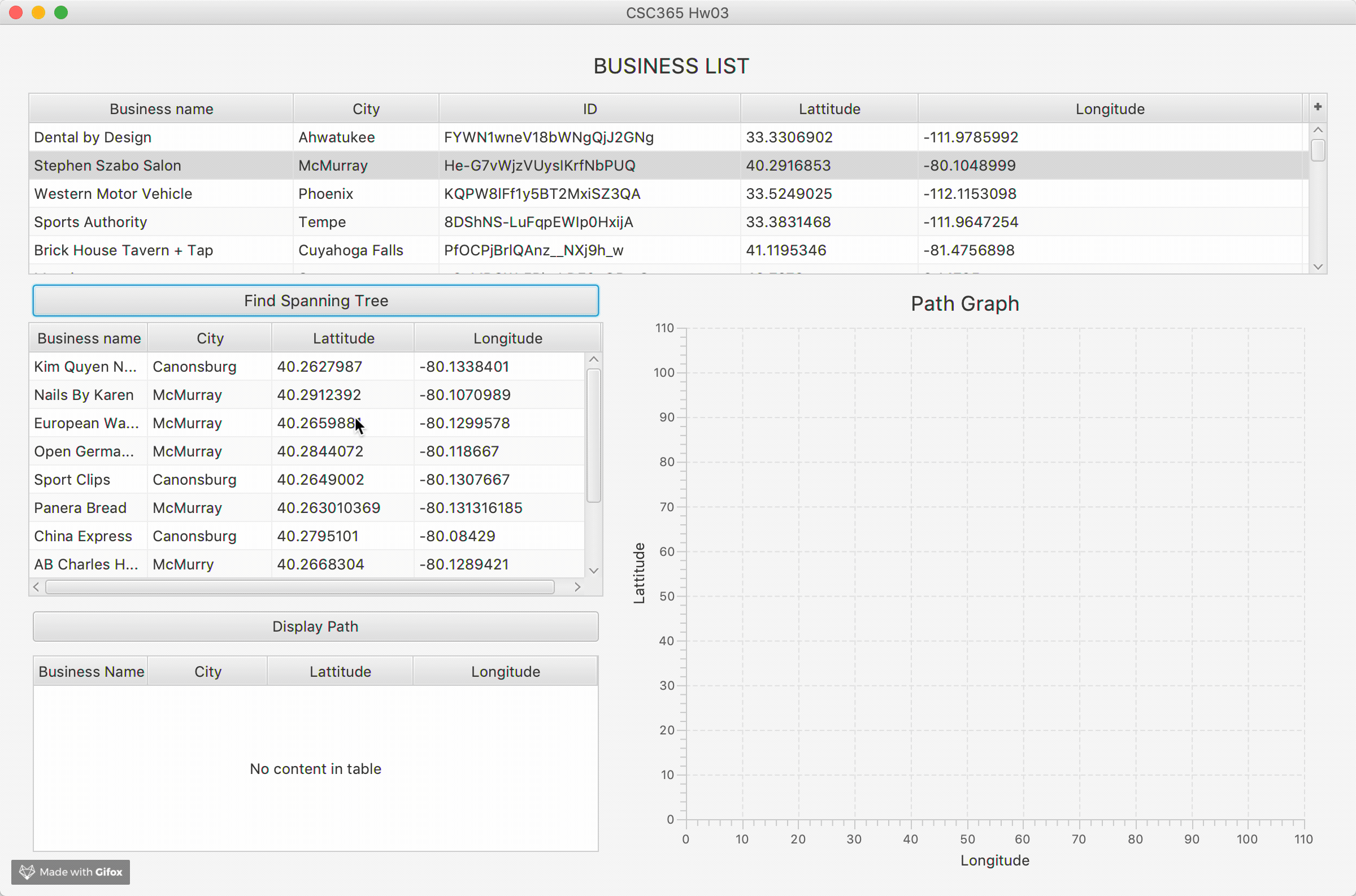Image resolution: width=1356 pixels, height=896 pixels.
Task: Click spanning tree table scroll down arrow
Action: click(594, 570)
